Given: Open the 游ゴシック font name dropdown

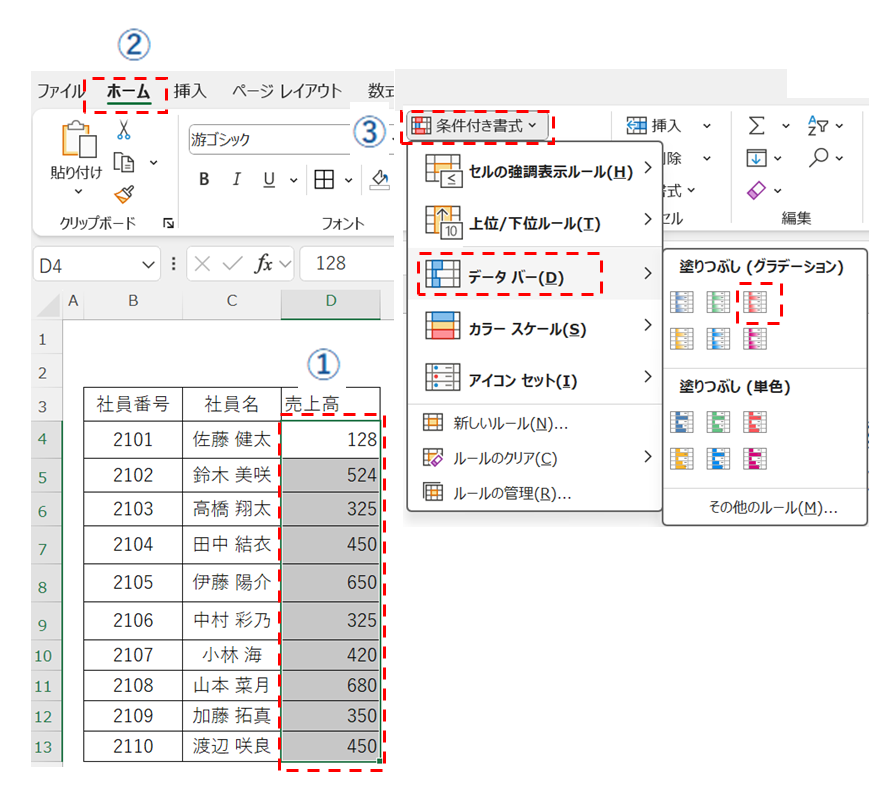Looking at the screenshot, I should point(270,140).
